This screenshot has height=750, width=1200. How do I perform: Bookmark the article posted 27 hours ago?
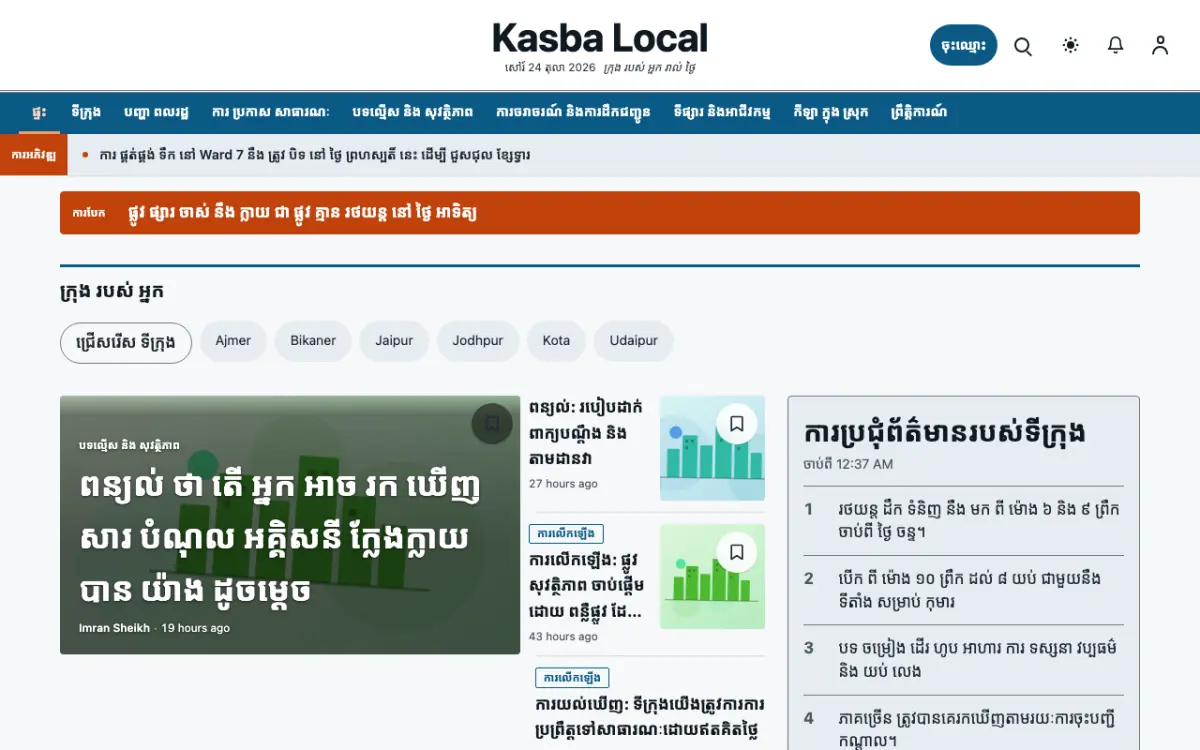737,424
